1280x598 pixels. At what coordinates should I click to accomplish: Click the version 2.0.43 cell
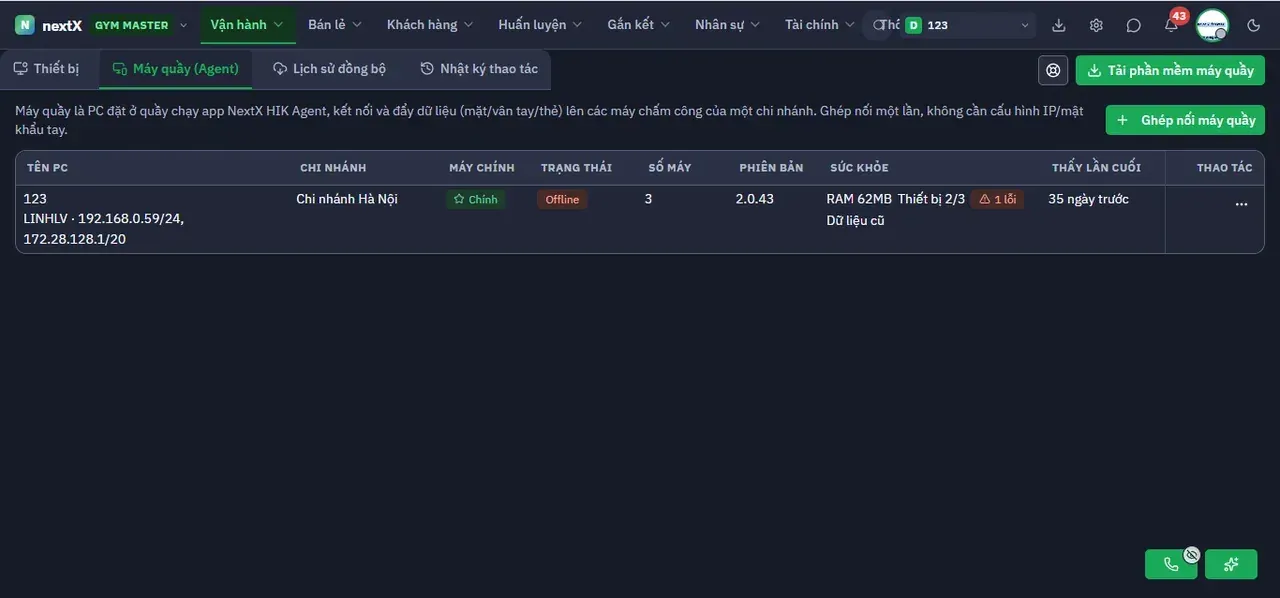click(x=755, y=199)
